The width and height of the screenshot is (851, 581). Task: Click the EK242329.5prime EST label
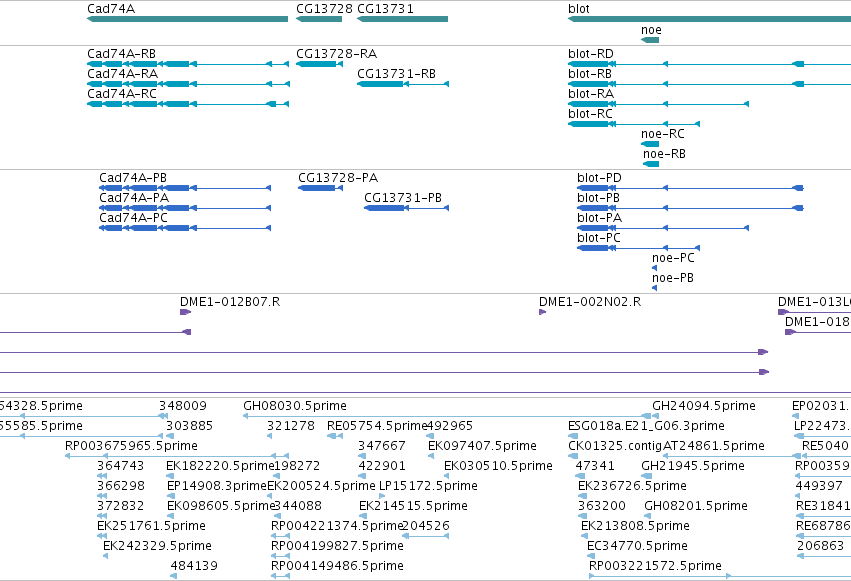pyautogui.click(x=157, y=547)
